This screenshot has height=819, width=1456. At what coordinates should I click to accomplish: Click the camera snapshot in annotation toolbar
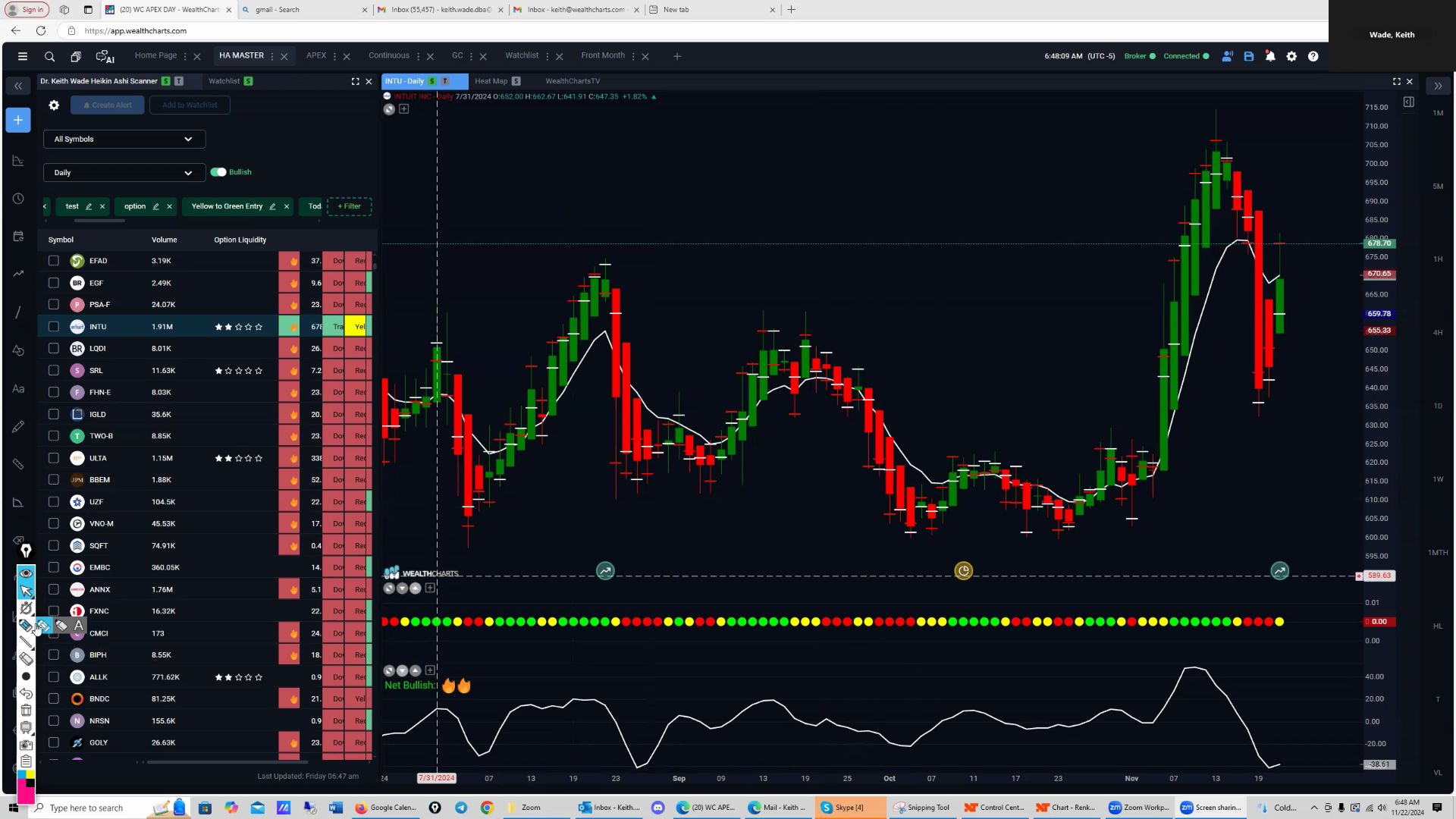click(x=26, y=745)
